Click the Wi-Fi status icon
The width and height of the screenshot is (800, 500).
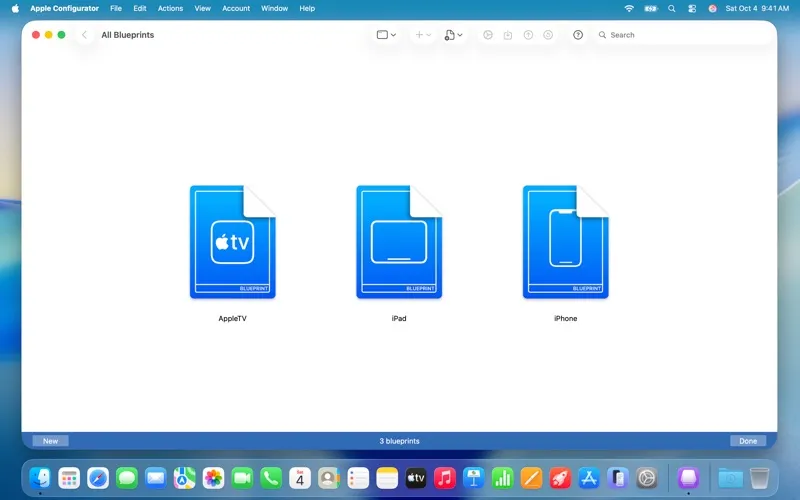click(x=629, y=8)
